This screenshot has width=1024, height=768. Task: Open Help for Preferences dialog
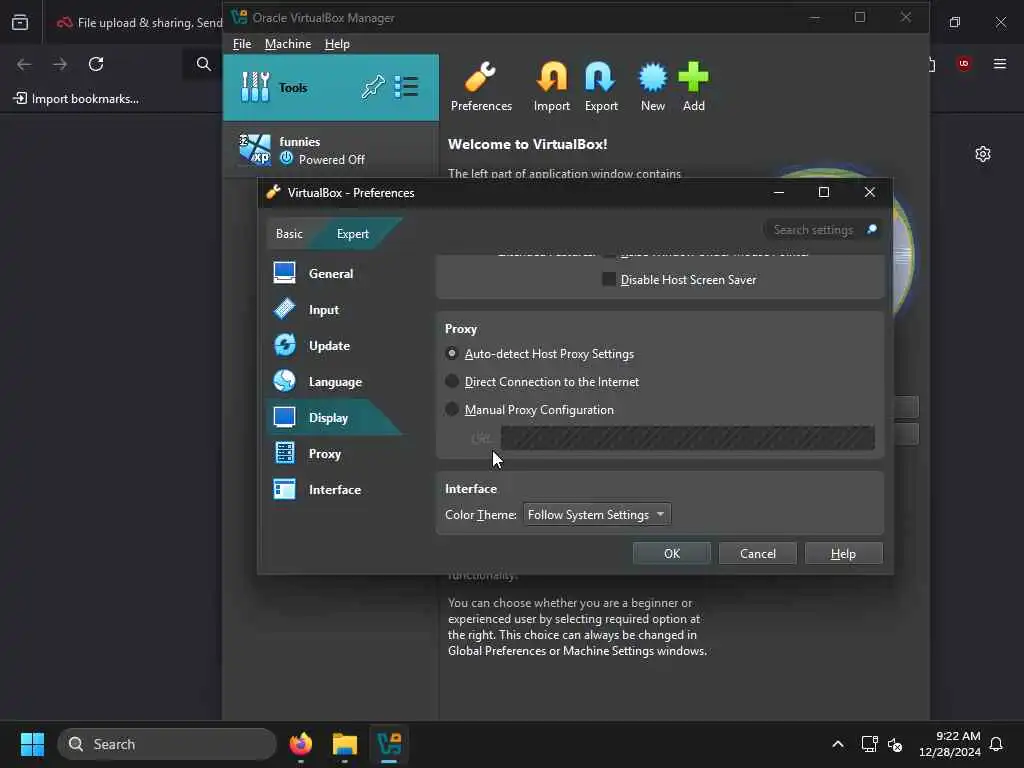click(843, 554)
